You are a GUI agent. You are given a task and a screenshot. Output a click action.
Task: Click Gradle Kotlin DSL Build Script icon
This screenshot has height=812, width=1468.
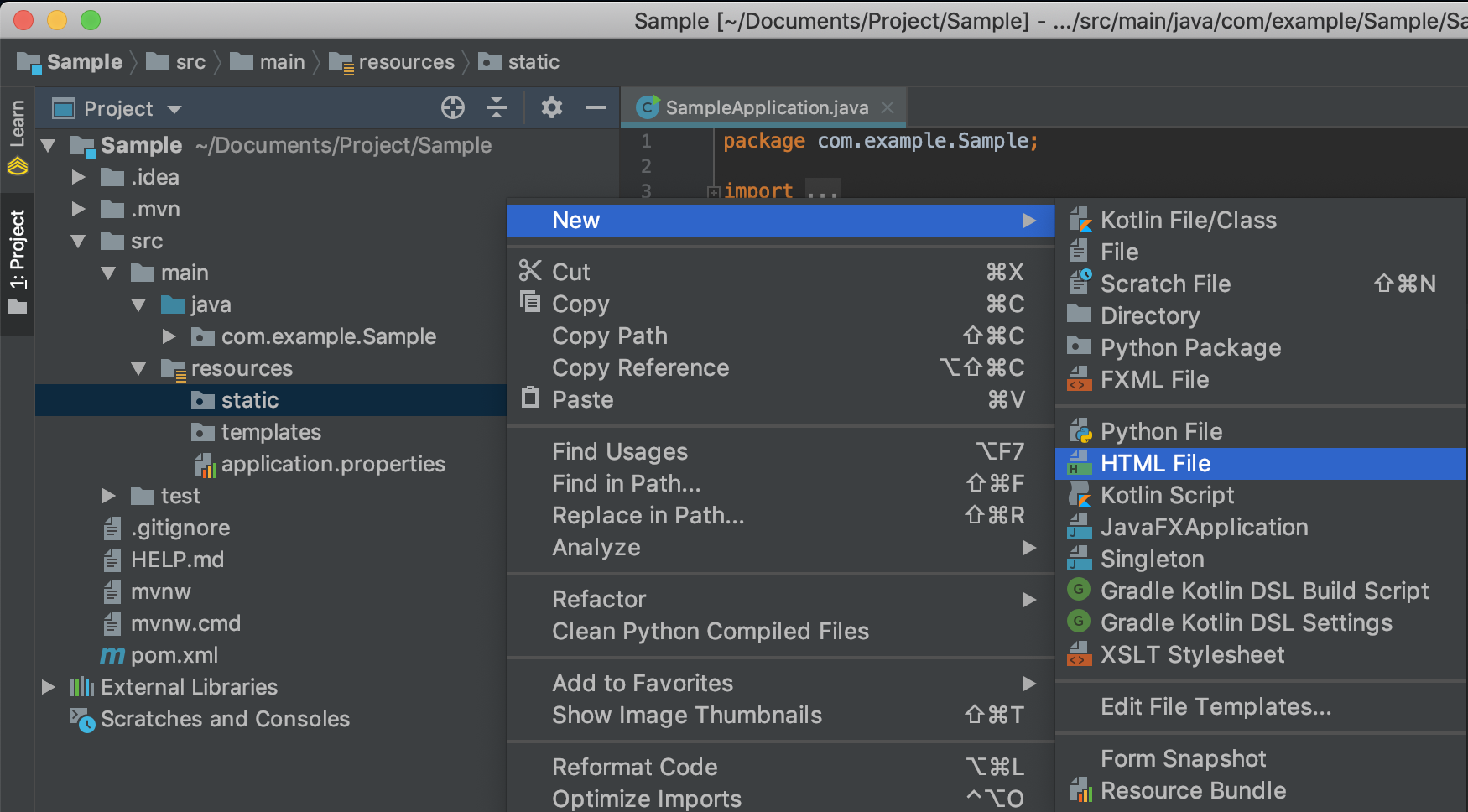[1079, 590]
